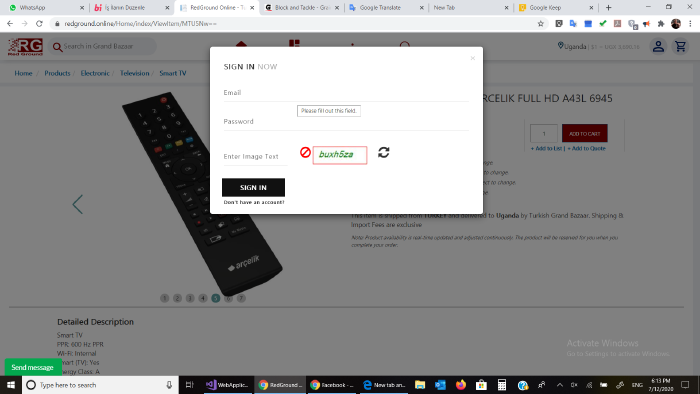
Task: Open File Explorer from the taskbar
Action: point(420,385)
